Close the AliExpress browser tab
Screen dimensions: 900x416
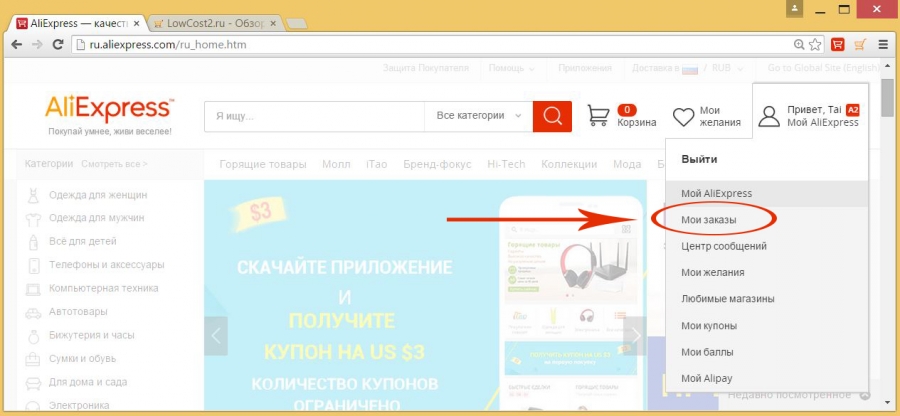tap(138, 24)
